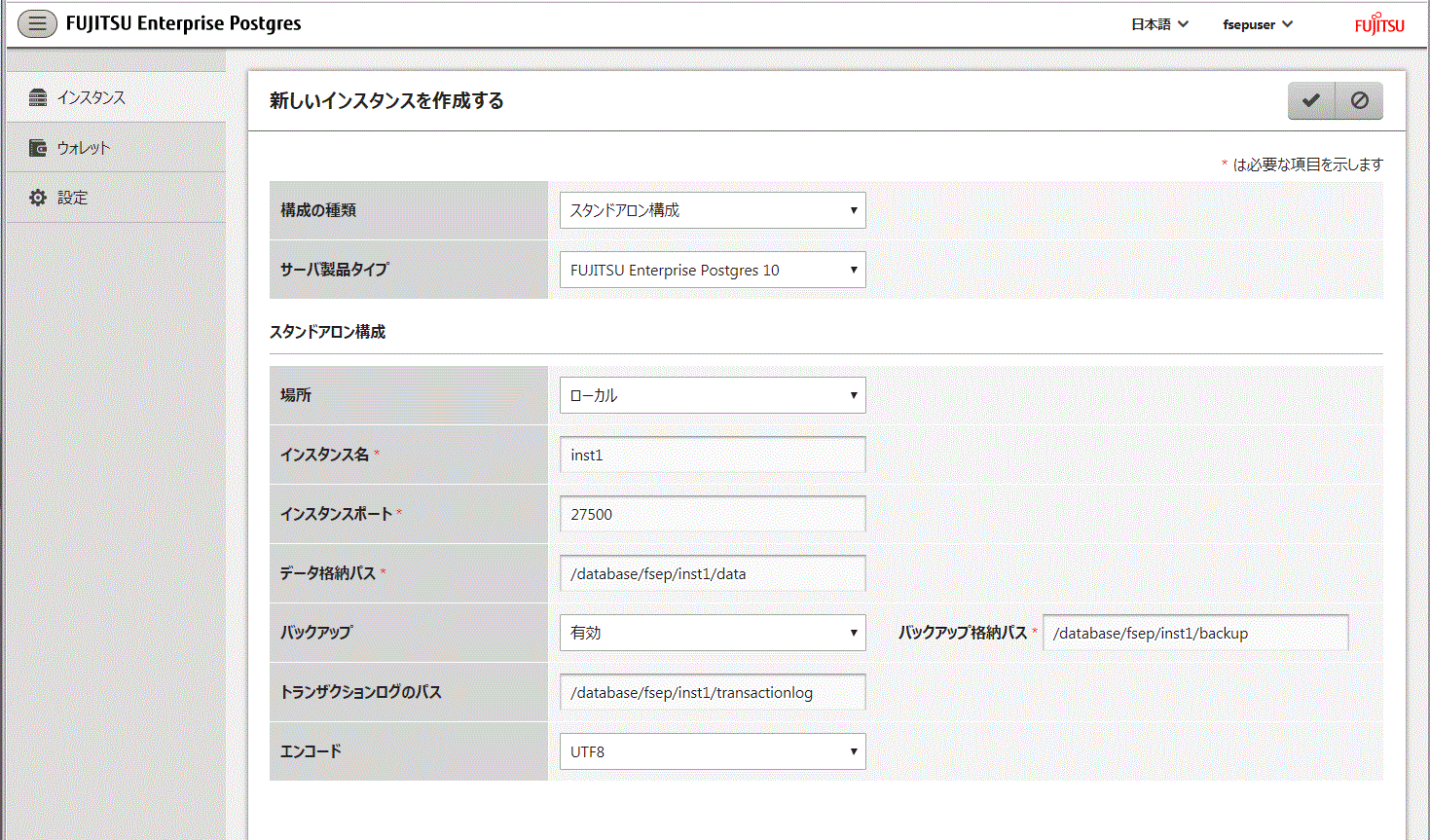Click the cancel circle-slash icon

1359,100
